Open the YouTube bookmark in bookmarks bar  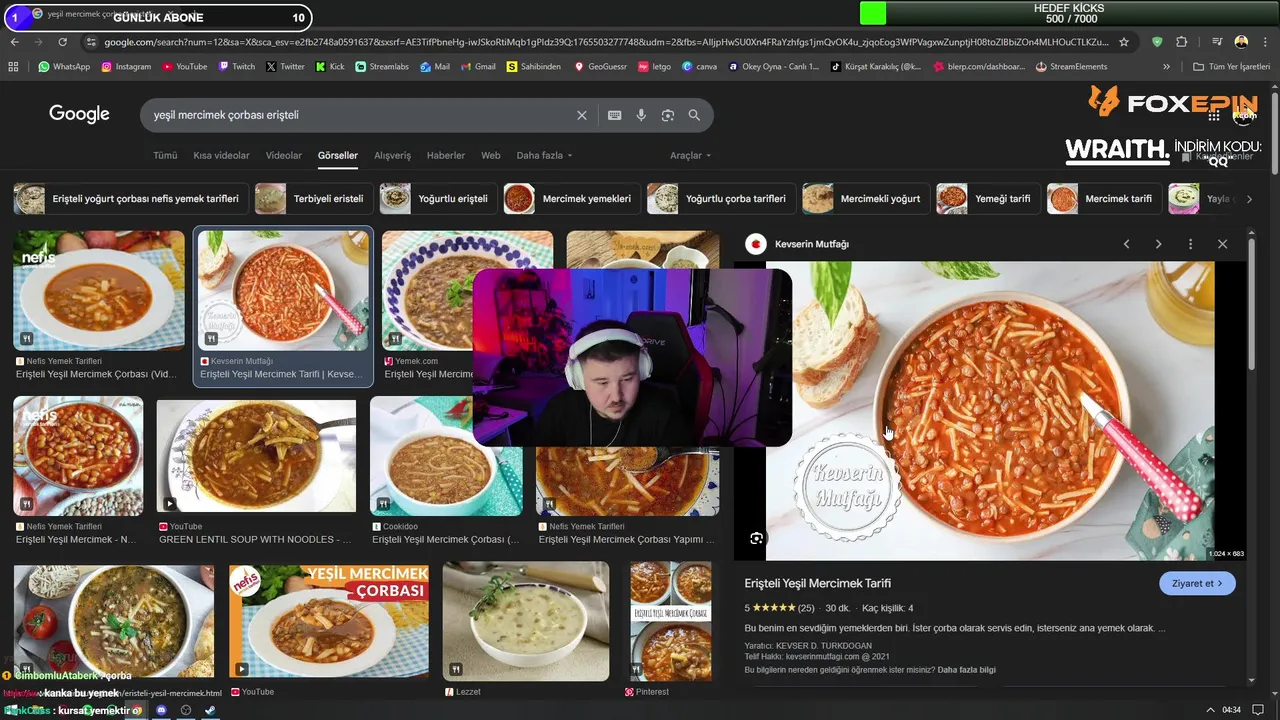click(184, 67)
